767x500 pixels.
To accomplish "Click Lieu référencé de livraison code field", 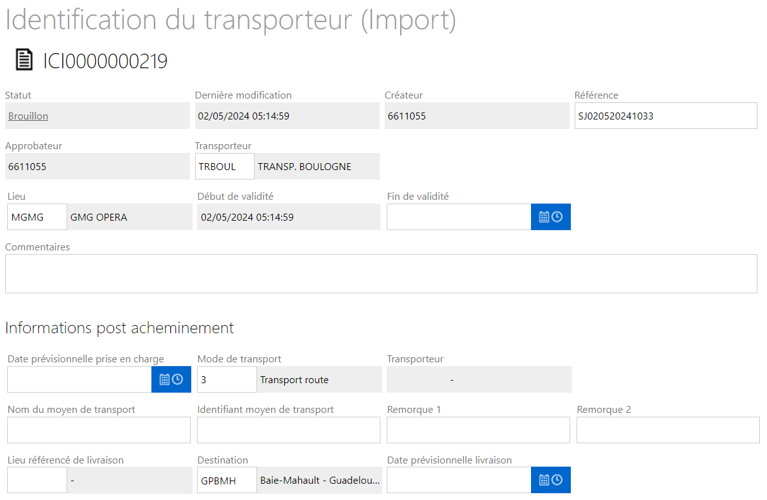I will click(37, 480).
